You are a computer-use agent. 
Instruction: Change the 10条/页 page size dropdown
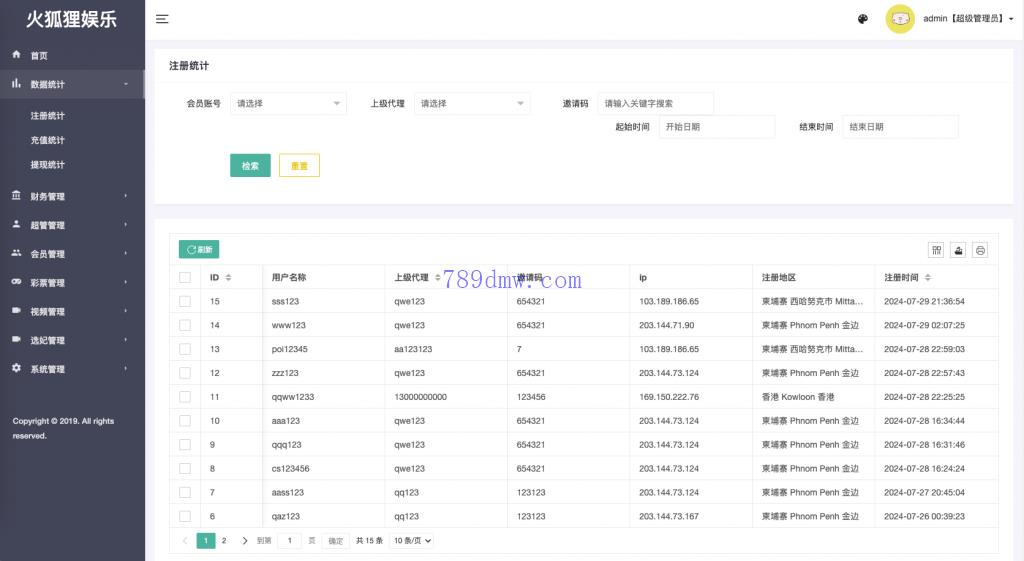click(412, 541)
